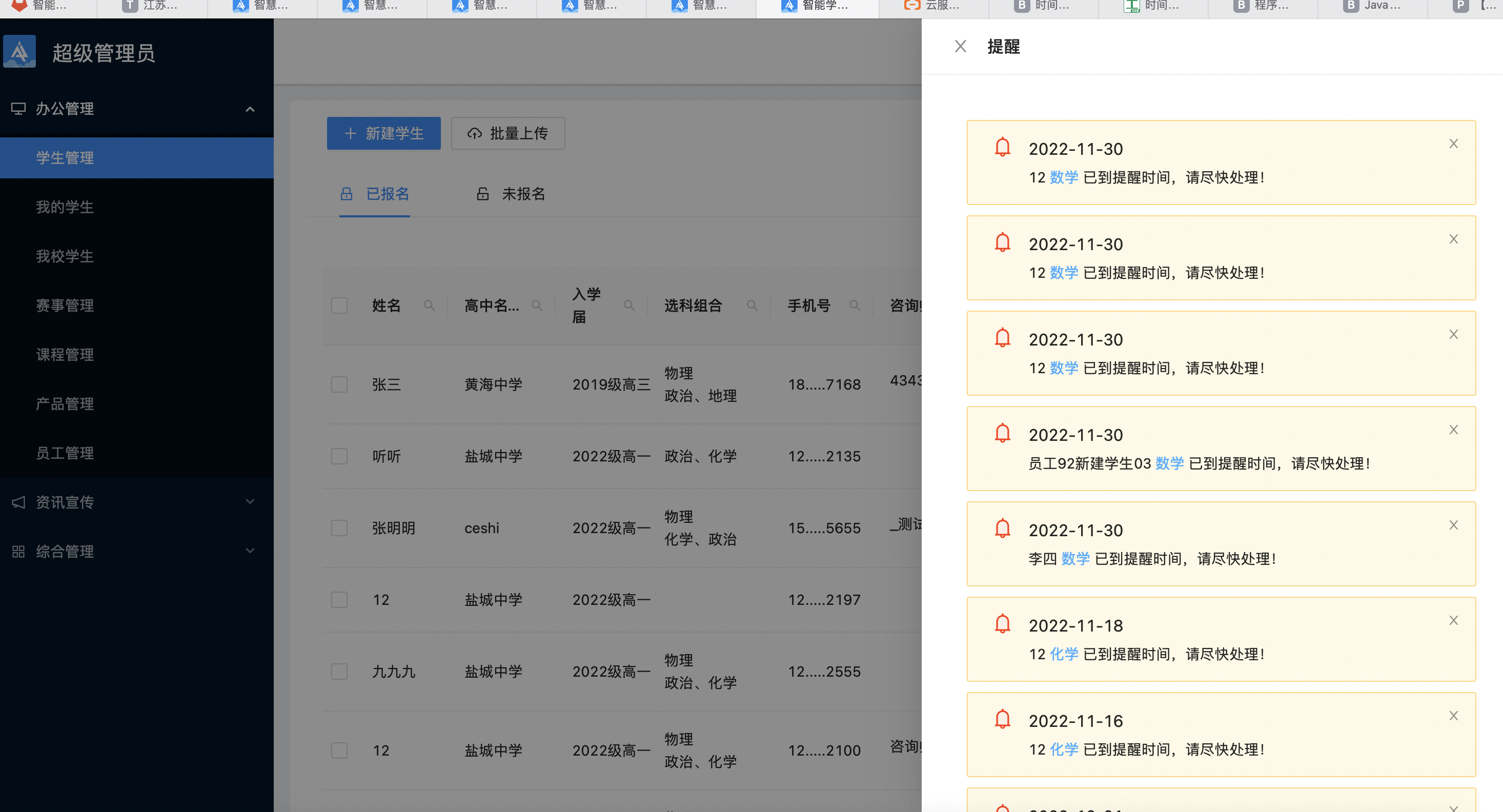Viewport: 1503px width, 812px height.
Task: Click bell icon of 李四 数学 reminder
Action: click(1002, 529)
